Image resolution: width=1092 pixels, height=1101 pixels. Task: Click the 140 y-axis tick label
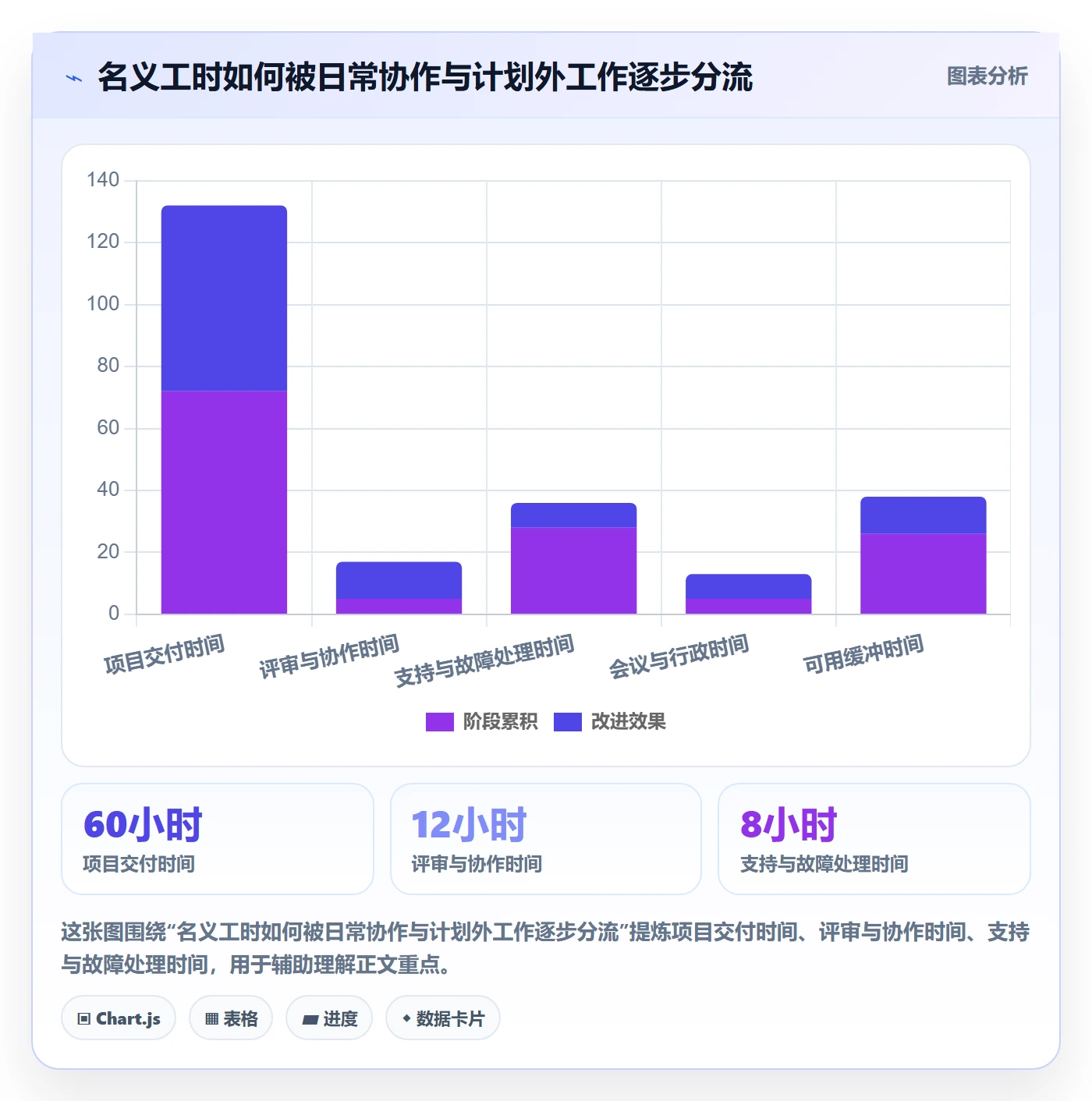click(x=103, y=180)
